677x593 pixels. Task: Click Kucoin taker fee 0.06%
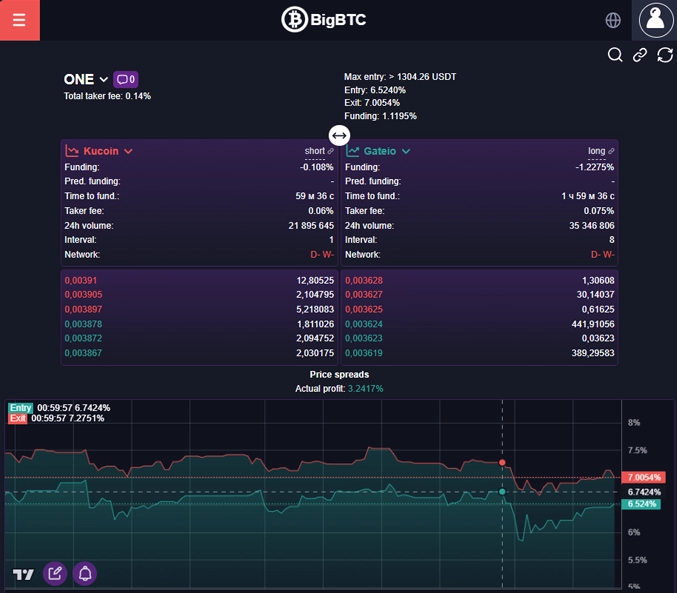pos(321,211)
